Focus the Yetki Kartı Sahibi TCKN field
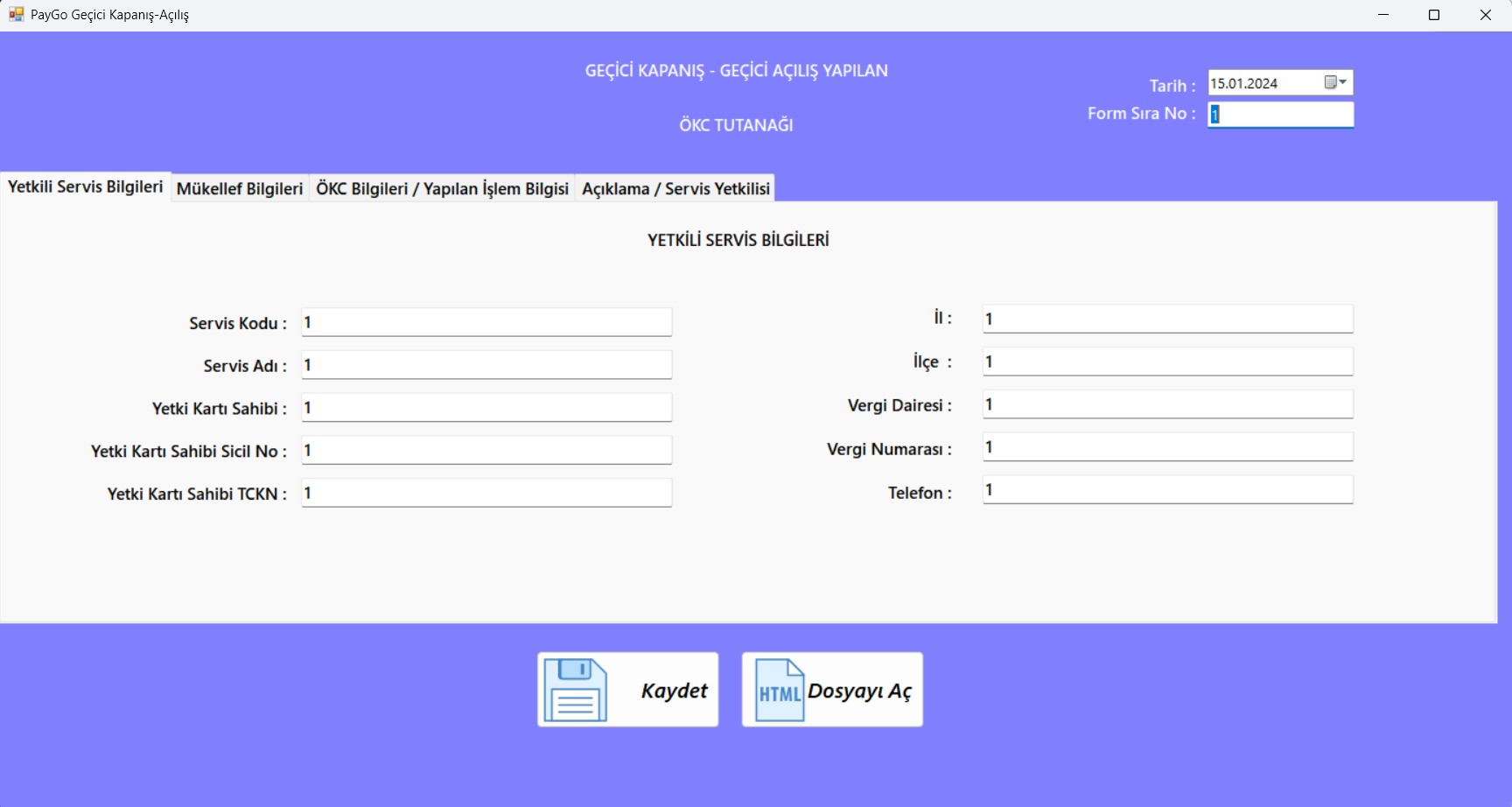The image size is (1512, 807). tap(486, 494)
